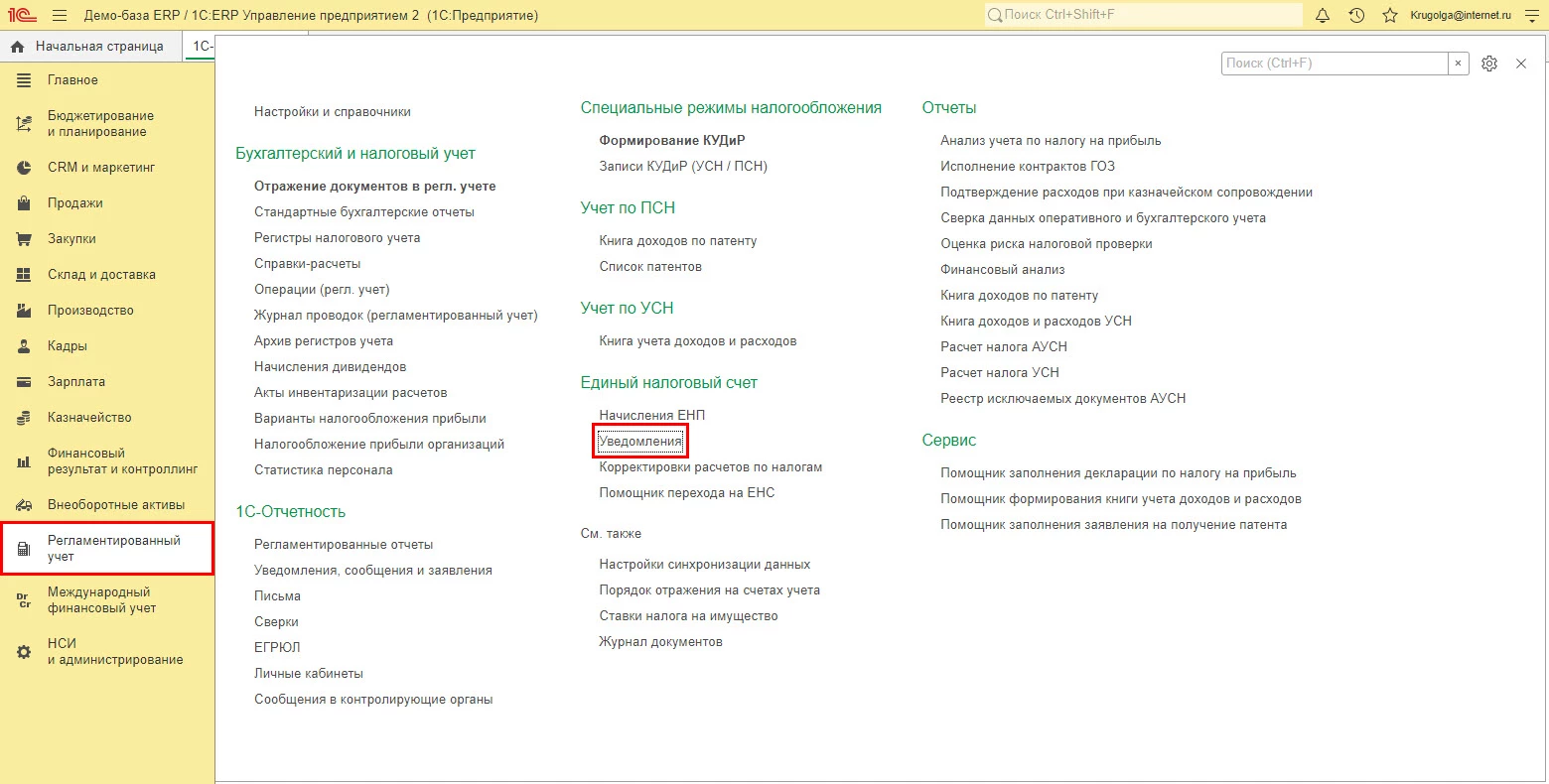Focus the global search field
The width and height of the screenshot is (1549, 784).
click(1143, 15)
